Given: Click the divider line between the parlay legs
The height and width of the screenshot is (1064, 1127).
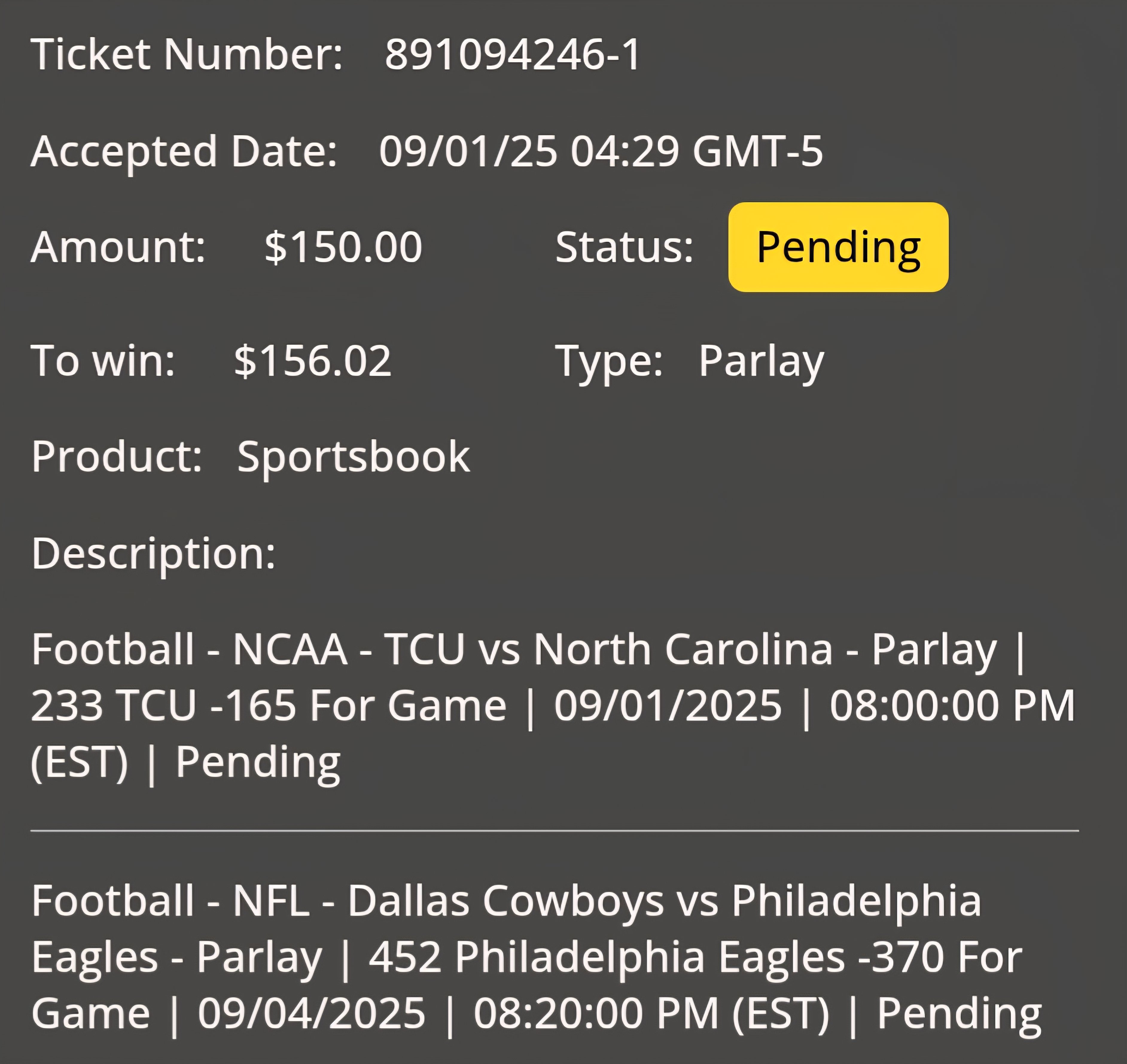Looking at the screenshot, I should tap(555, 831).
